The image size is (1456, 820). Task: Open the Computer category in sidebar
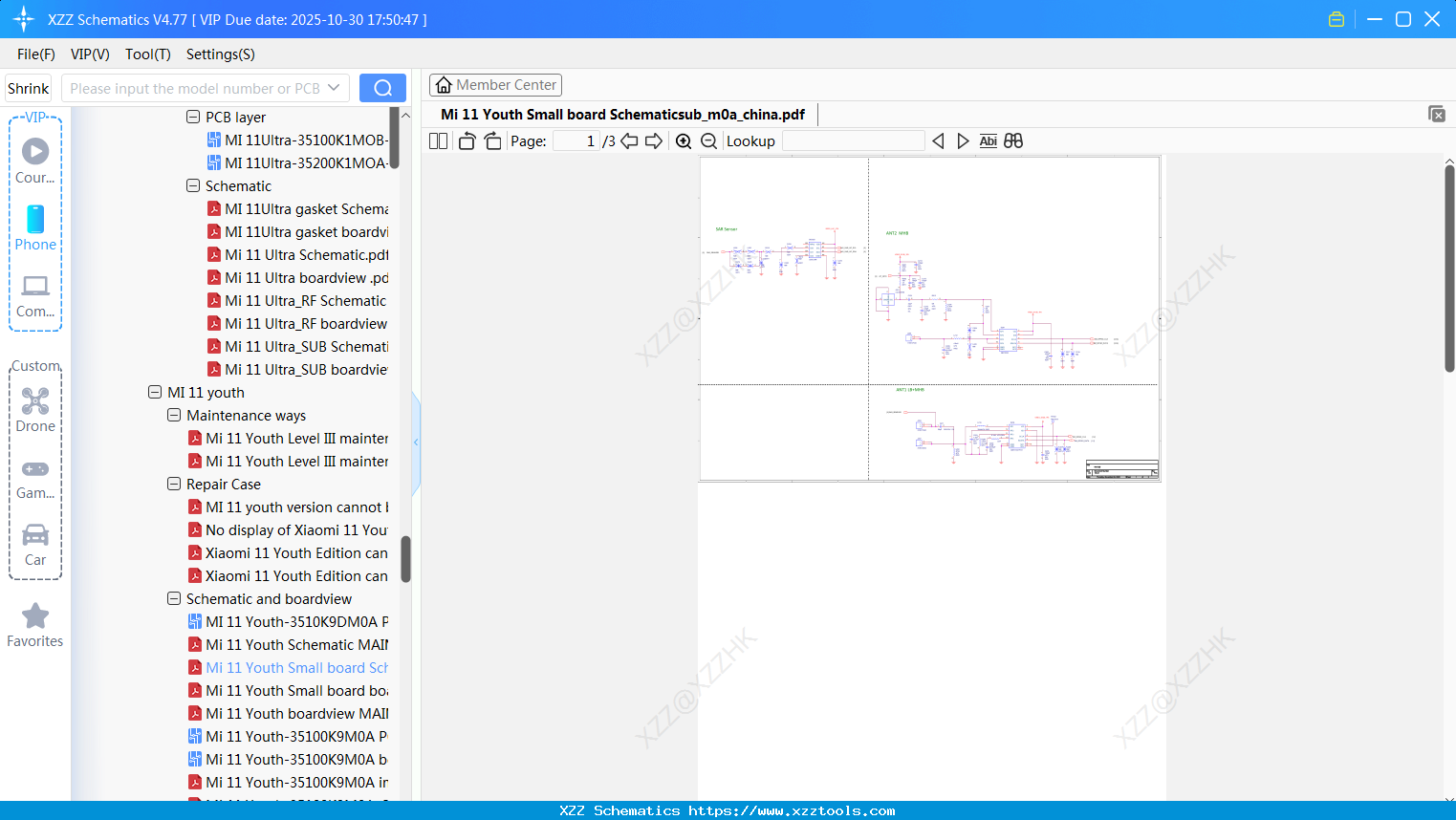pos(35,295)
